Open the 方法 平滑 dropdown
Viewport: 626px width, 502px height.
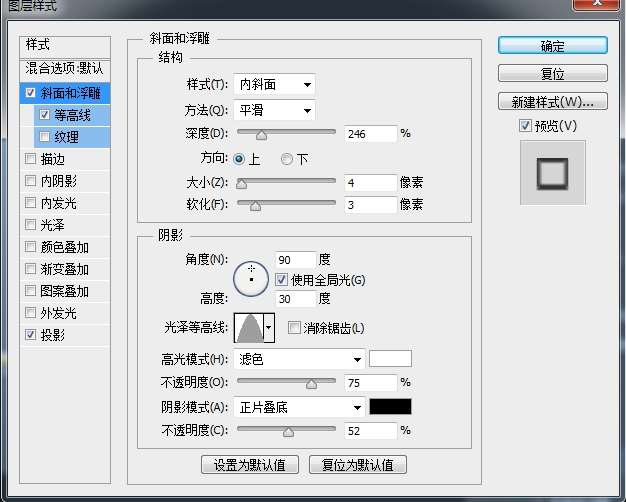(274, 109)
